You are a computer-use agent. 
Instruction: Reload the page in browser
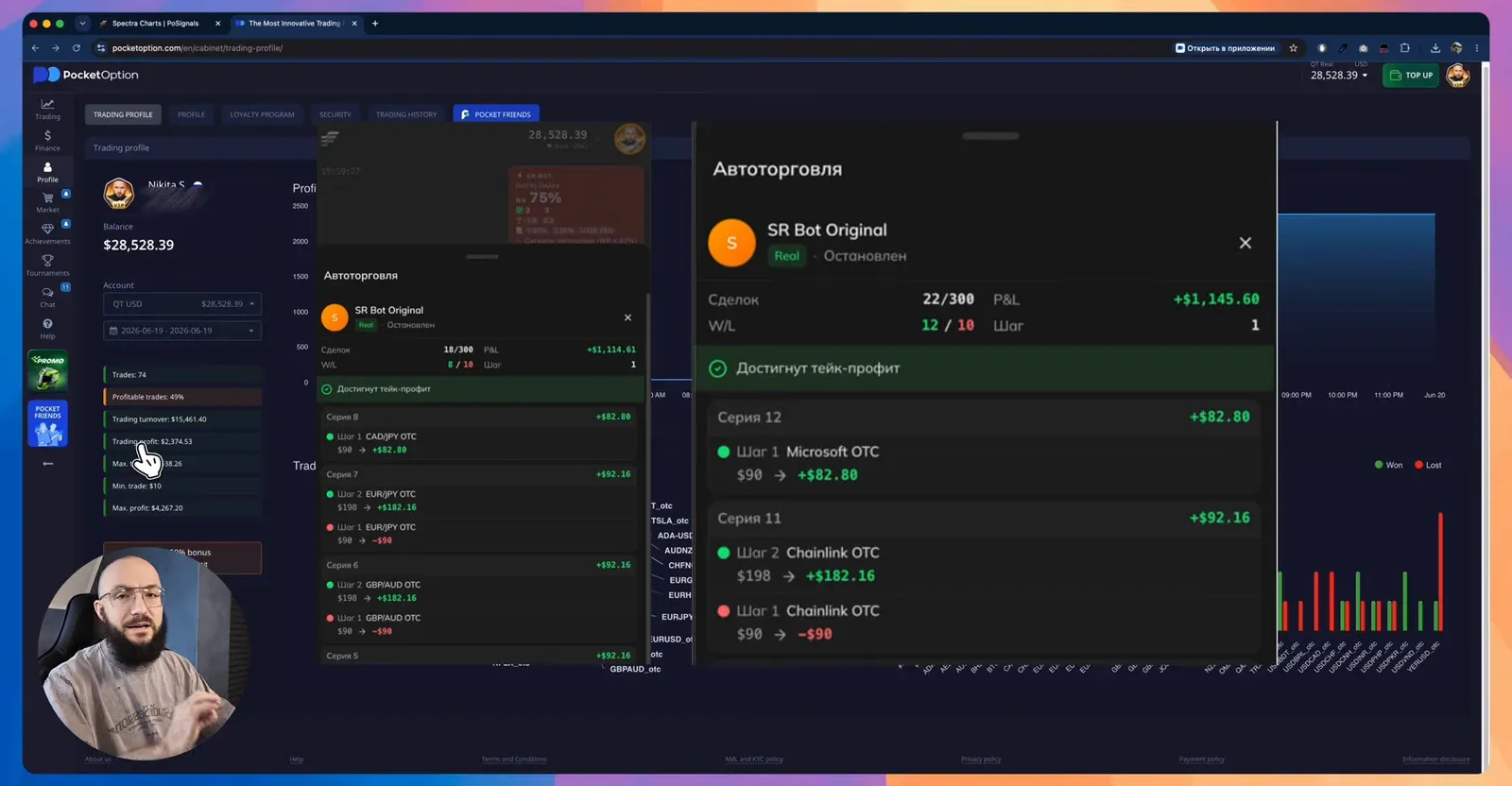pyautogui.click(x=77, y=48)
